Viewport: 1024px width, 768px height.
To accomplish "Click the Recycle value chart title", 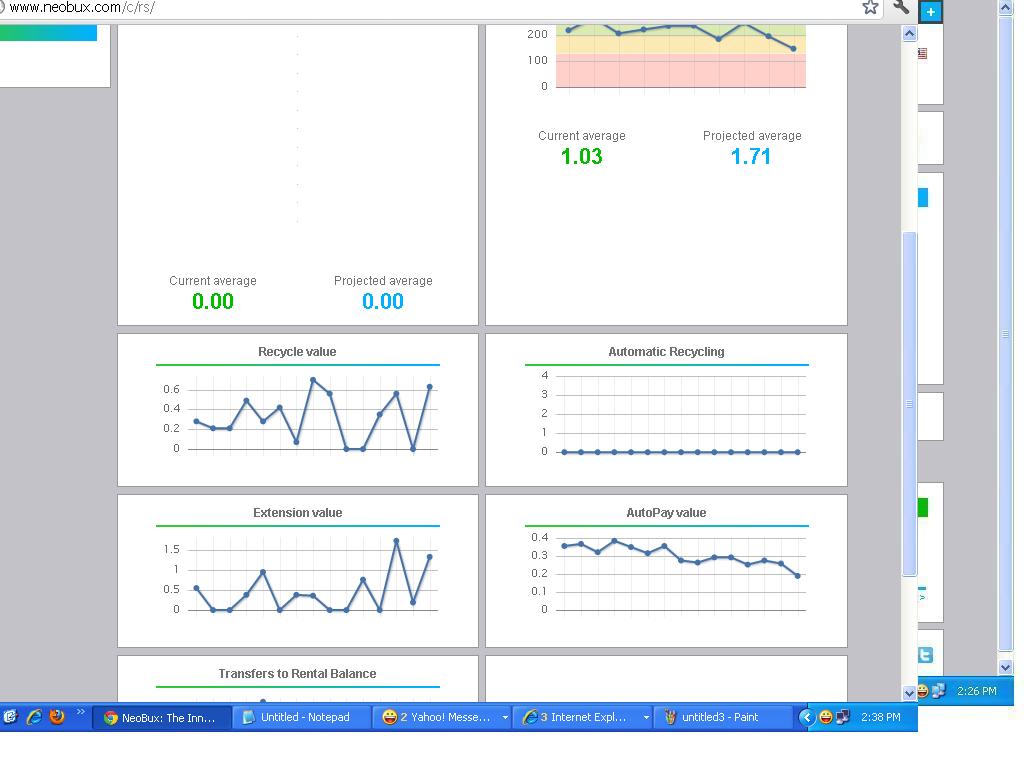I will (x=297, y=351).
